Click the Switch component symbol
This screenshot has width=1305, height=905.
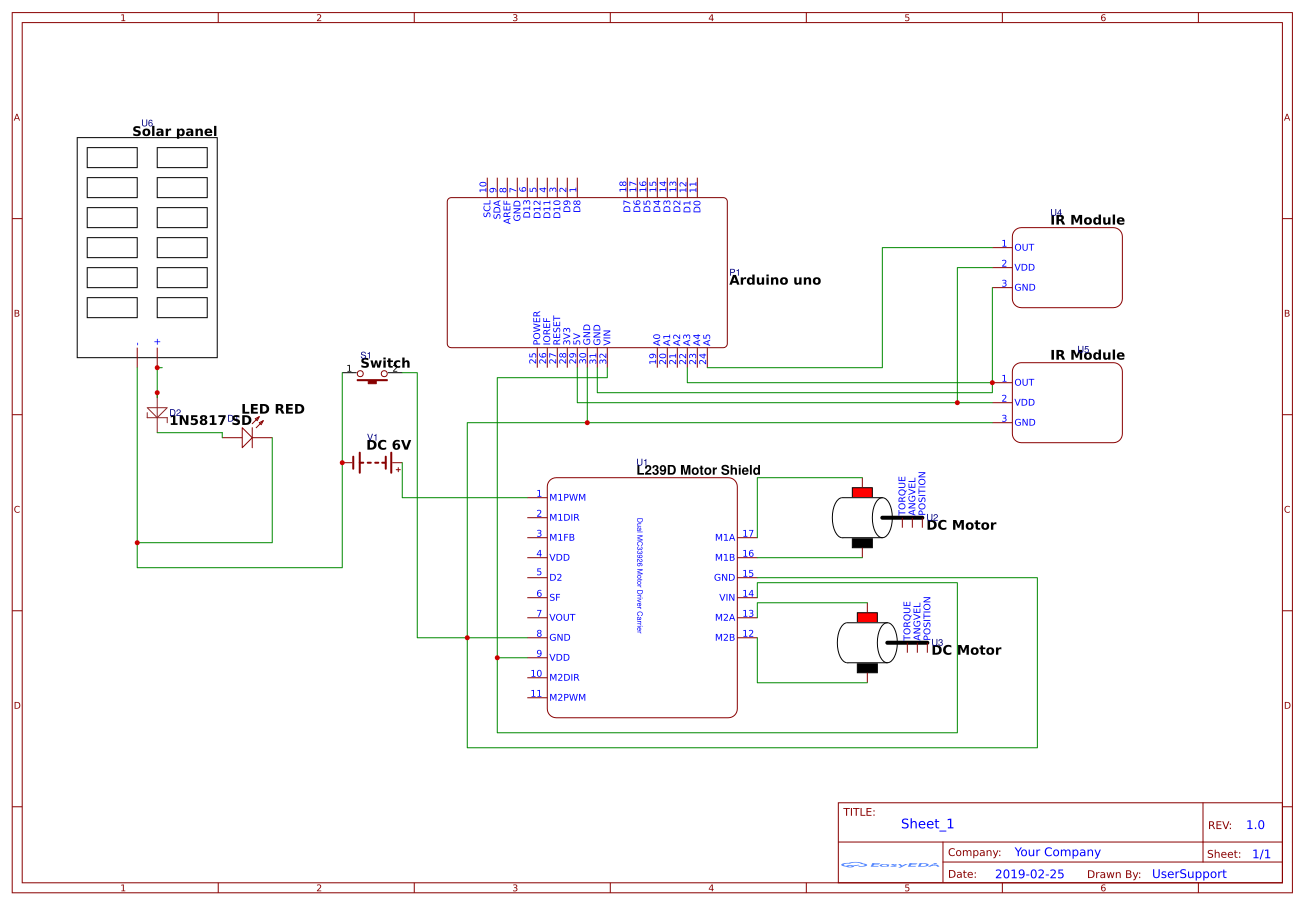point(372,375)
